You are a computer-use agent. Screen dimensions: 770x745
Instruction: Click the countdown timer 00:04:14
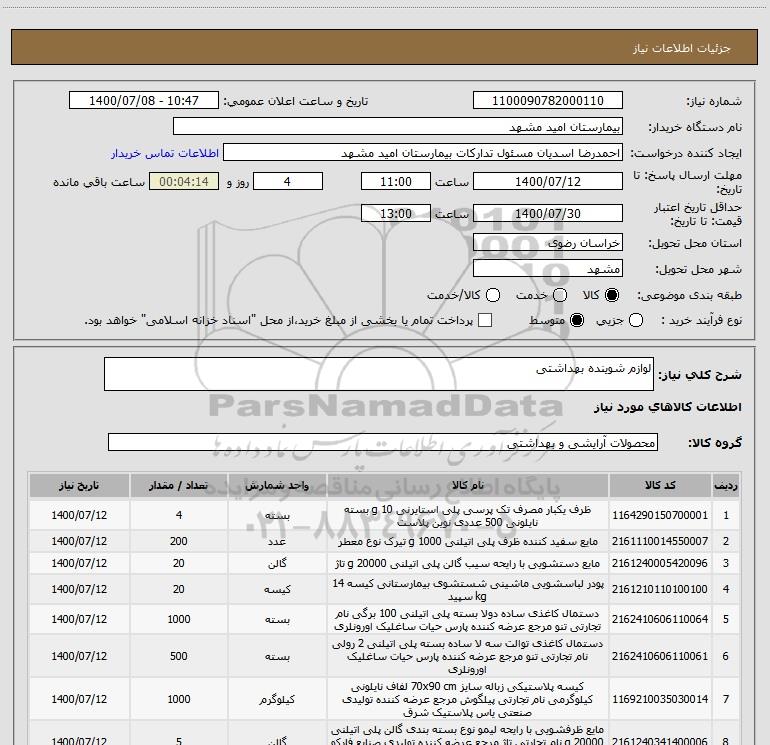pyautogui.click(x=184, y=181)
